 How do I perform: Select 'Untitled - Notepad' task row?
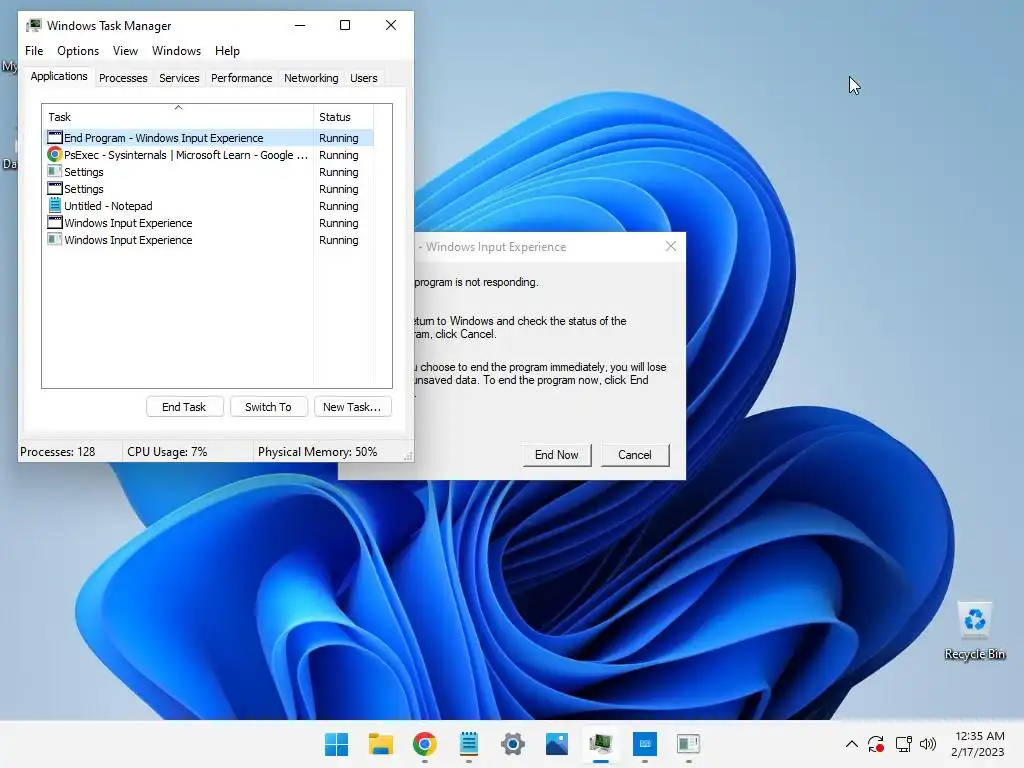pyautogui.click(x=208, y=206)
